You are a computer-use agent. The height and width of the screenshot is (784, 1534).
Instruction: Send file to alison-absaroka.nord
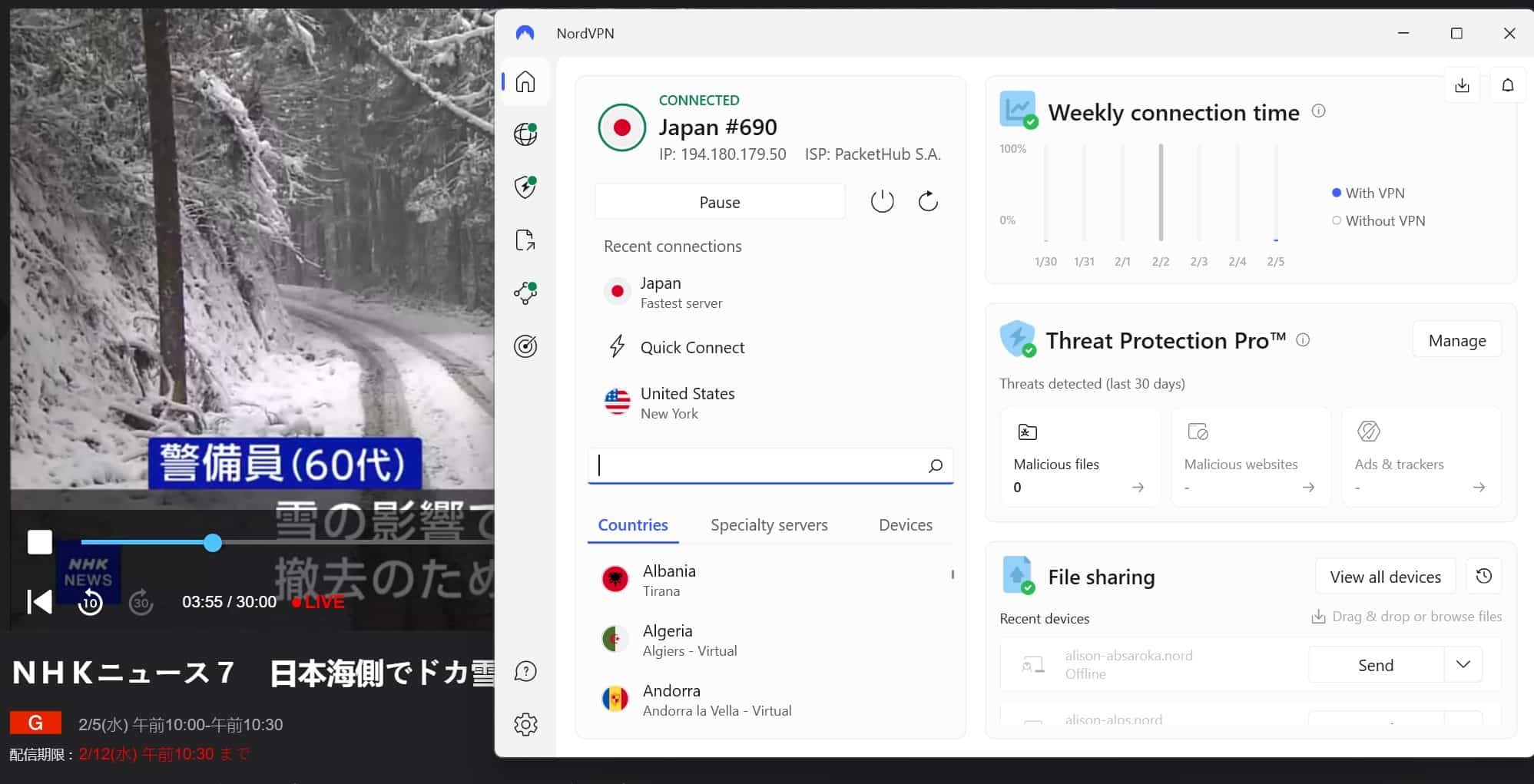point(1376,665)
